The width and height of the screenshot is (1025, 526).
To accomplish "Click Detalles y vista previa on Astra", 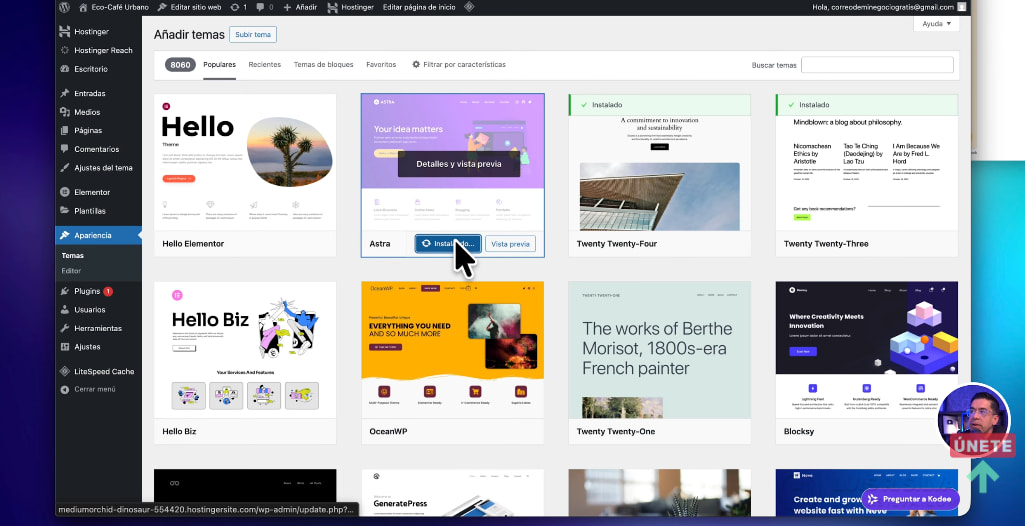I will click(x=459, y=164).
